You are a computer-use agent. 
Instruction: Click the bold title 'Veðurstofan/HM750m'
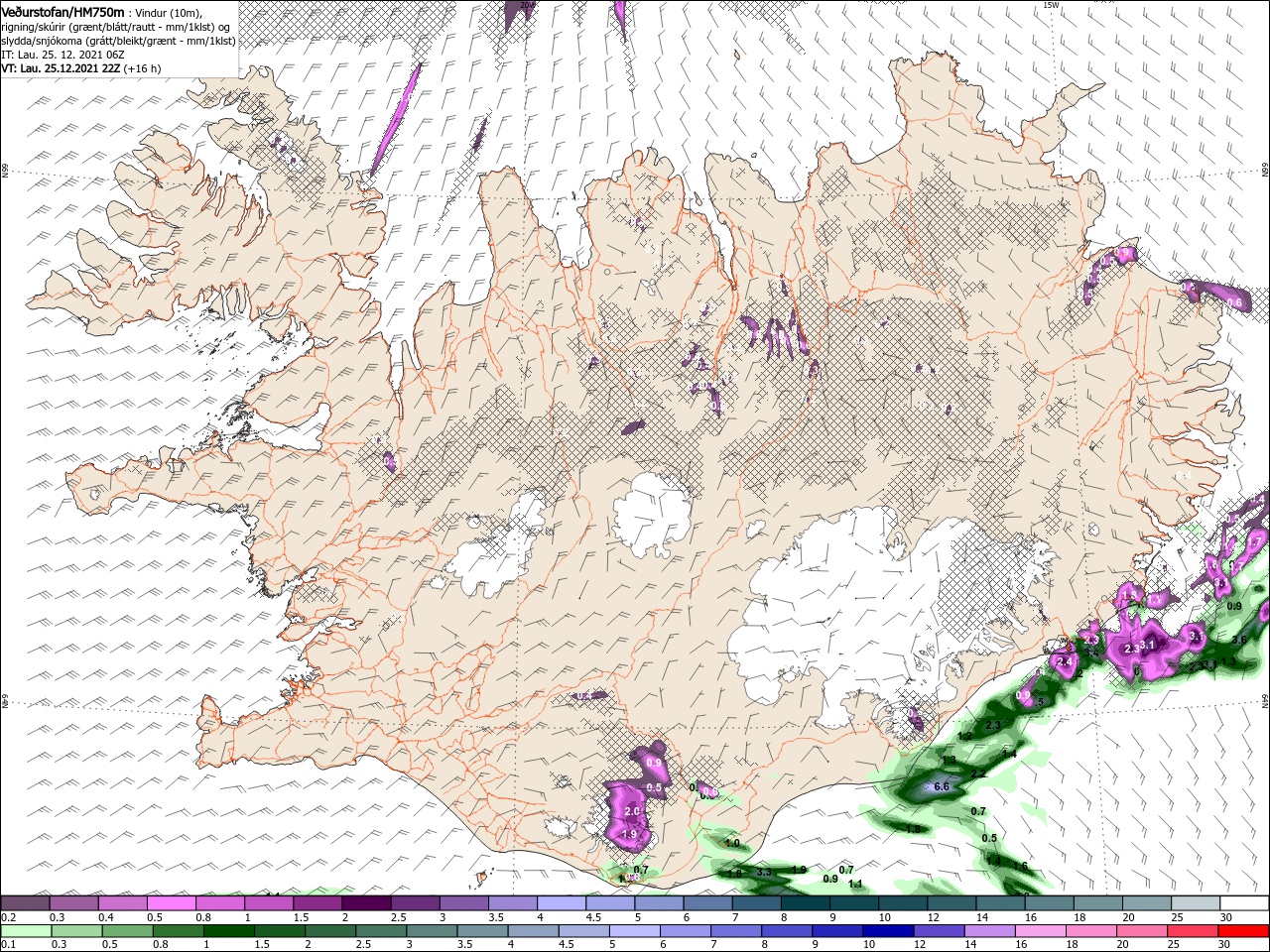click(x=63, y=11)
